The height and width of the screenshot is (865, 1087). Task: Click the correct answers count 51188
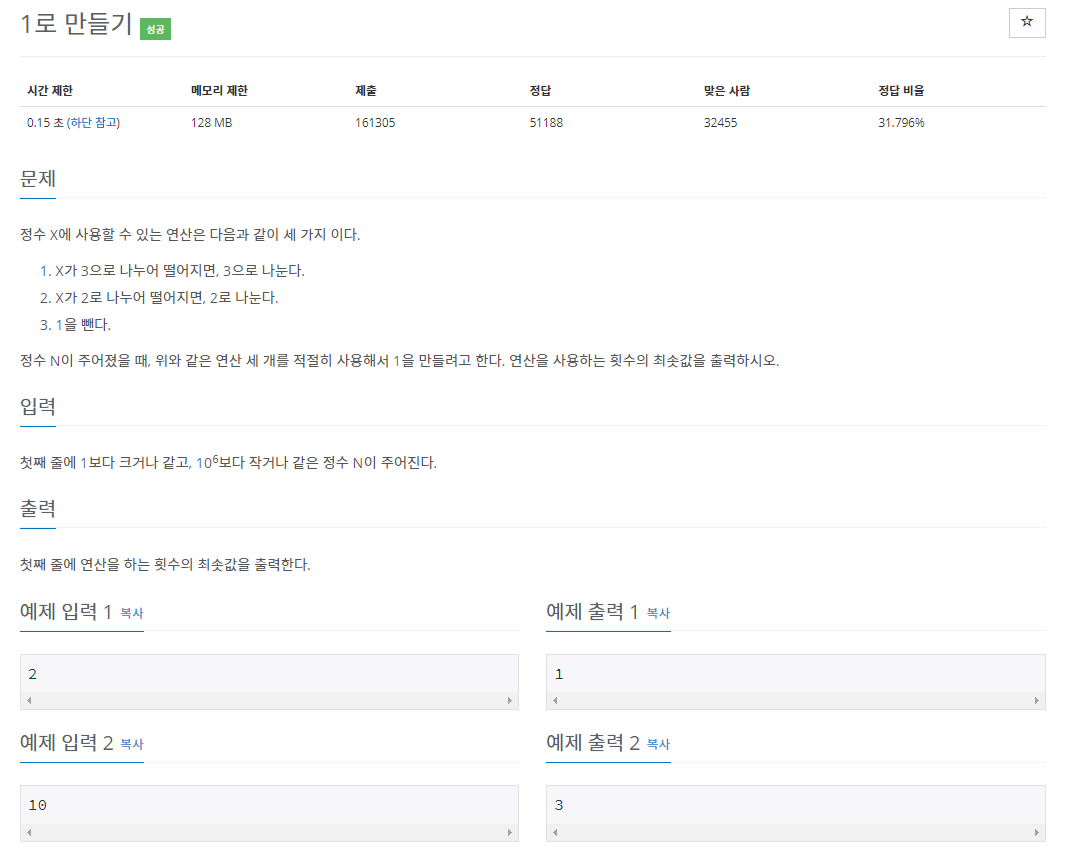546,123
